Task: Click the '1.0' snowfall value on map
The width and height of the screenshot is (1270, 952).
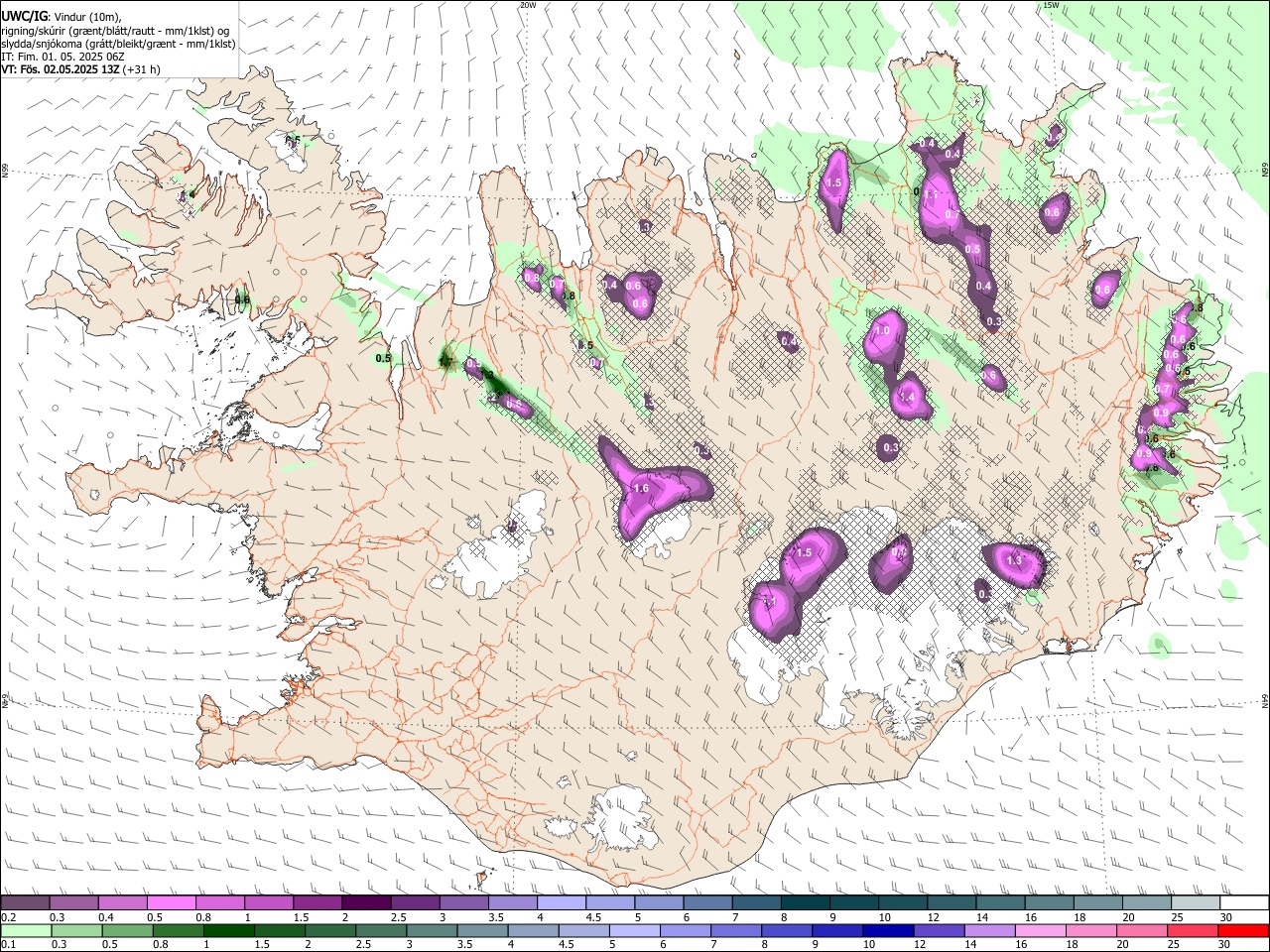Action: tap(882, 330)
